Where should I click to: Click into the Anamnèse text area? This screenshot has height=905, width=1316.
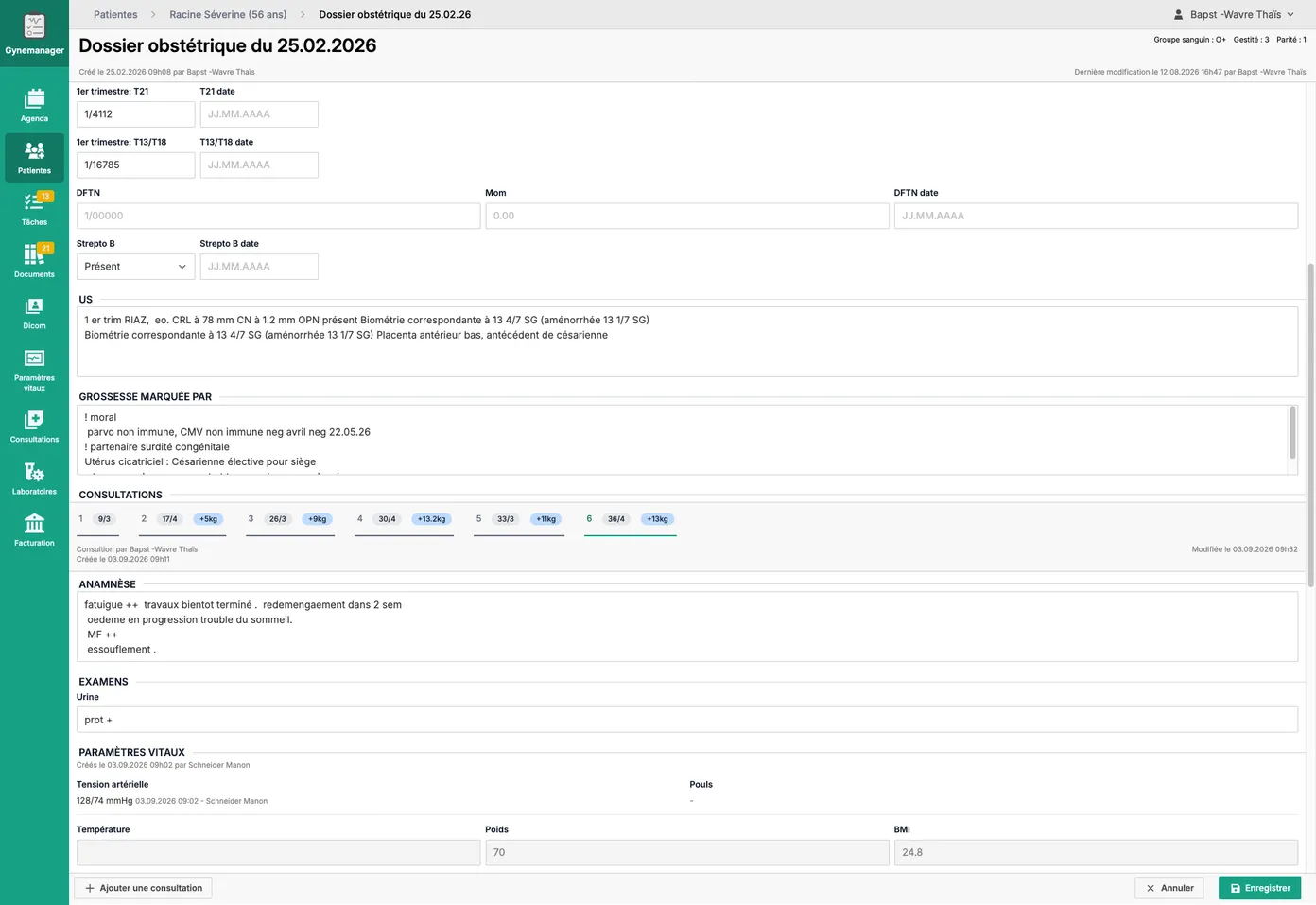coord(687,627)
